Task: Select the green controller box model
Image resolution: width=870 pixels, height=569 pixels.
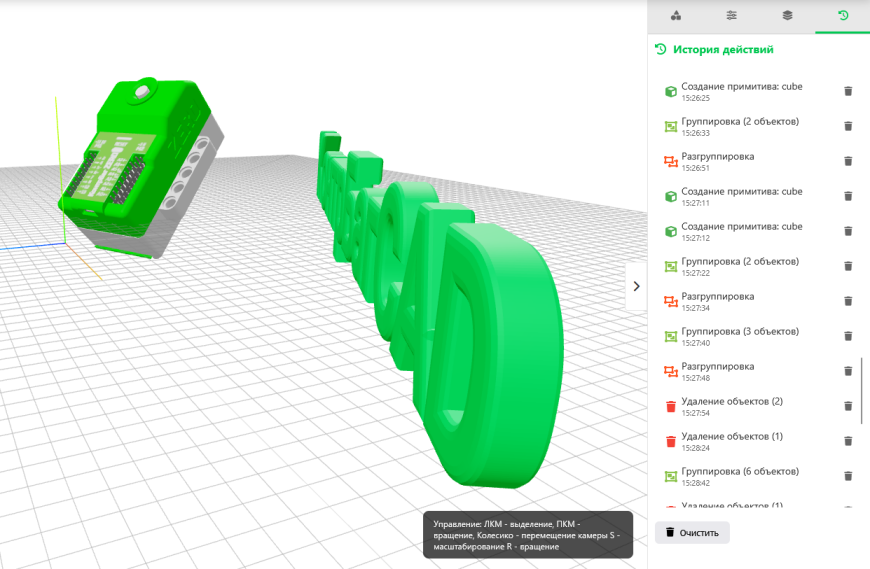Action: 141,166
